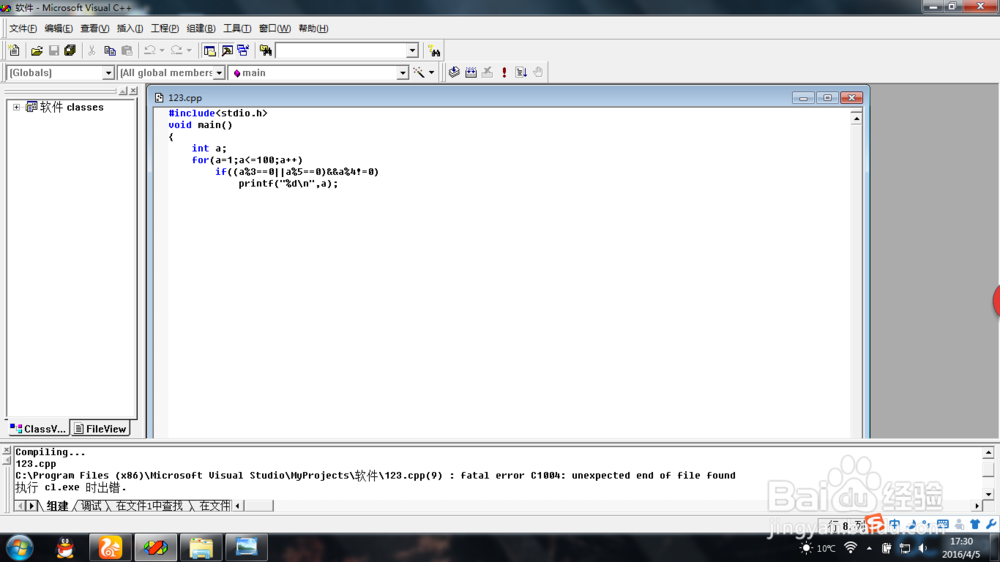Click the Open file folder icon
The image size is (1000, 562).
pos(37,50)
